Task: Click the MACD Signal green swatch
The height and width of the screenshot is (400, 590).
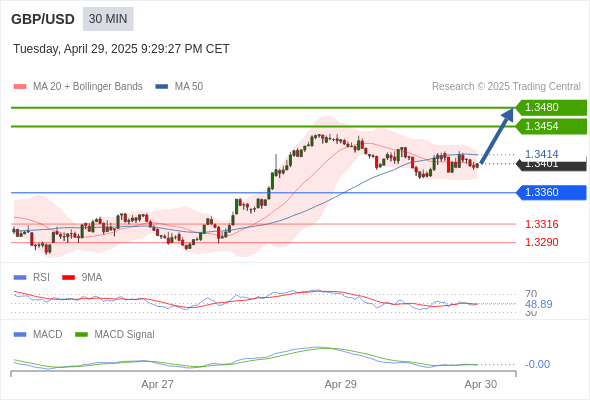Action: coord(81,335)
